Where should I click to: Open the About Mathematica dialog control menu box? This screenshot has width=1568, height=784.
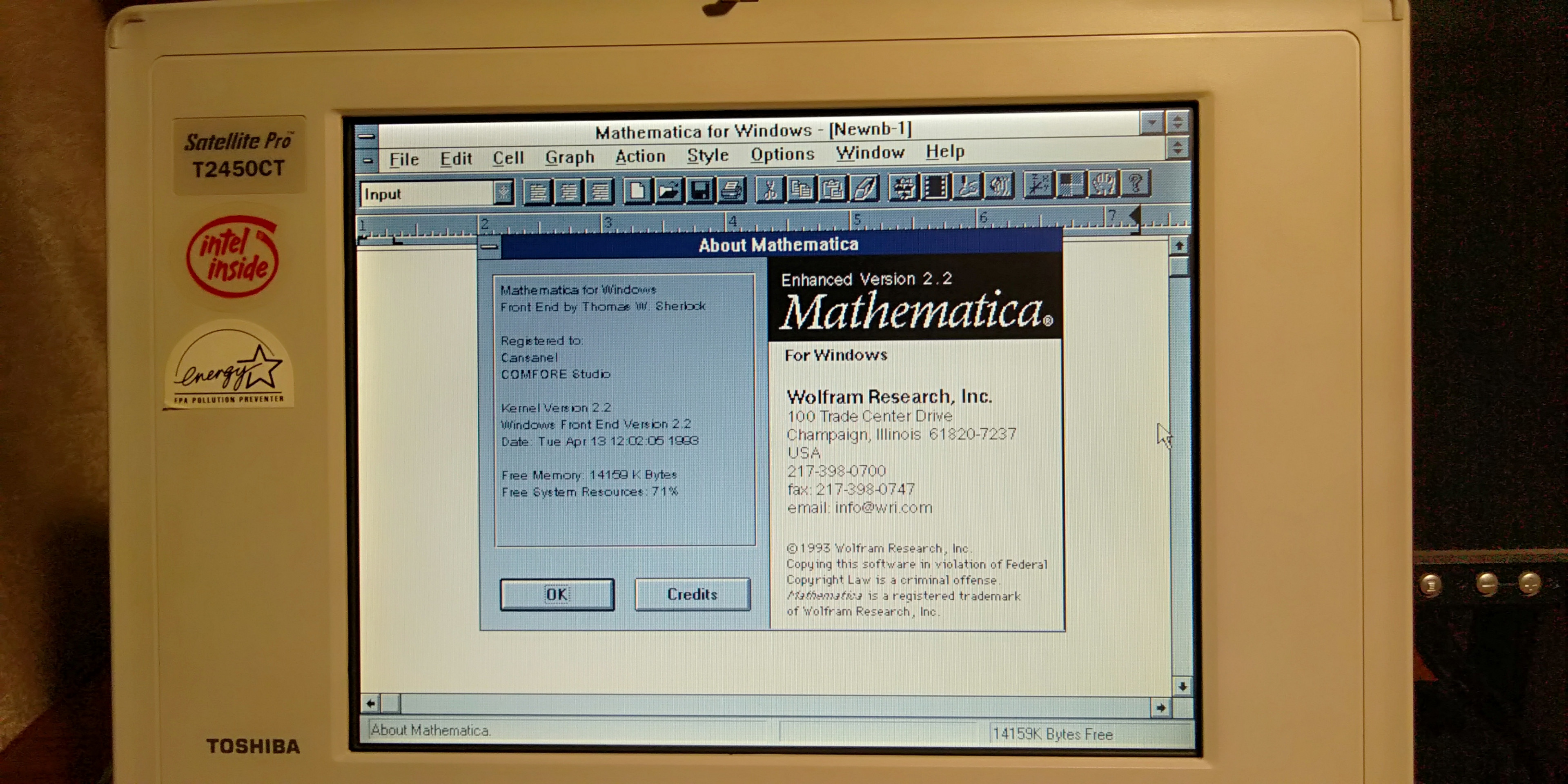pos(490,247)
